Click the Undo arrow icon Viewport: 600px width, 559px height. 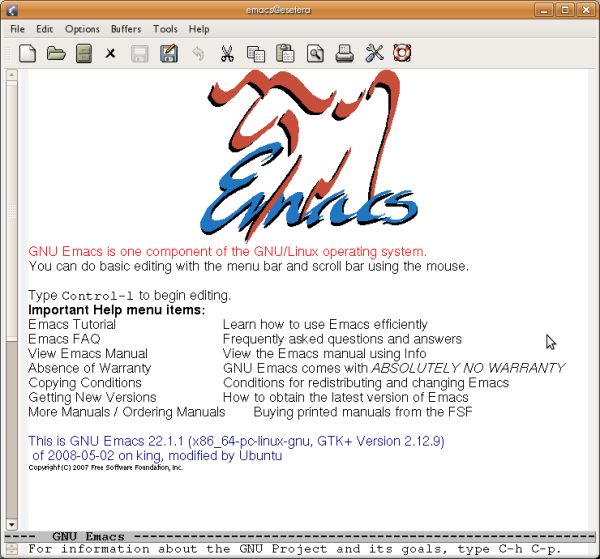[198, 53]
